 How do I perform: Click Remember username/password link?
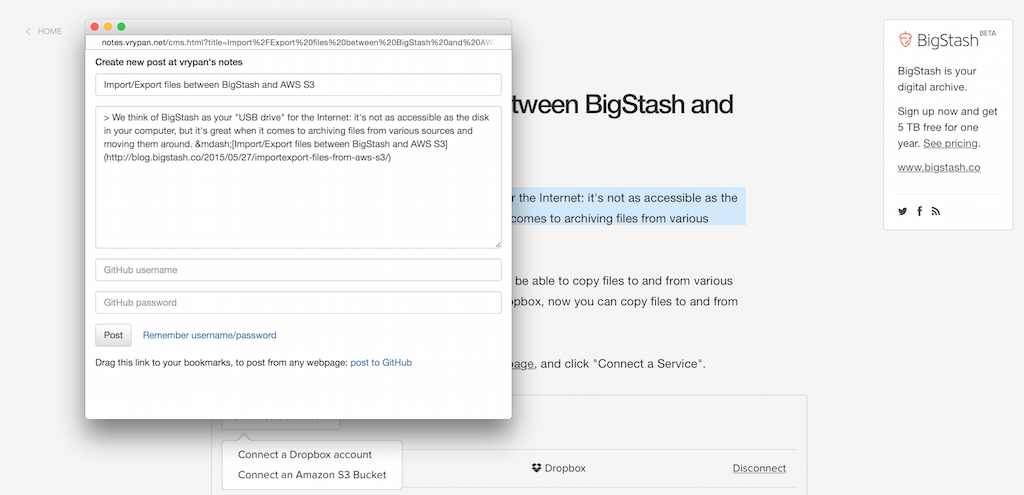[x=210, y=335]
